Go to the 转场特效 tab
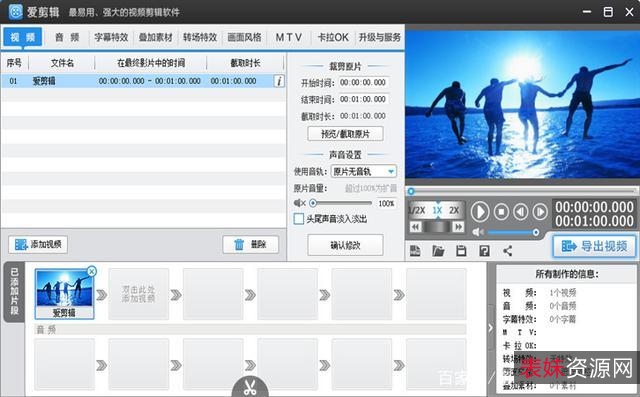This screenshot has width=640, height=397. pos(200,38)
